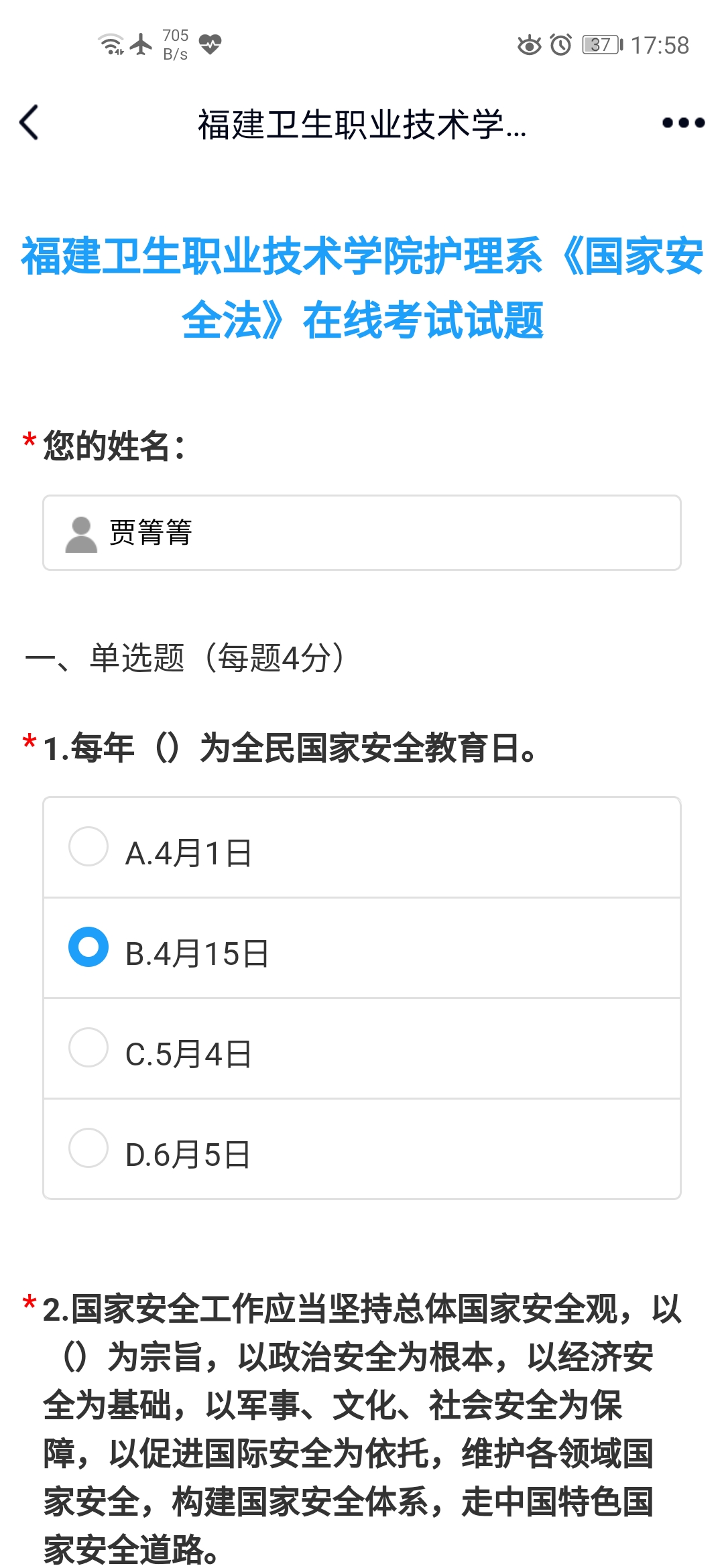This screenshot has width=724, height=1568.
Task: Tap the alarm clock status icon
Action: pos(560,45)
